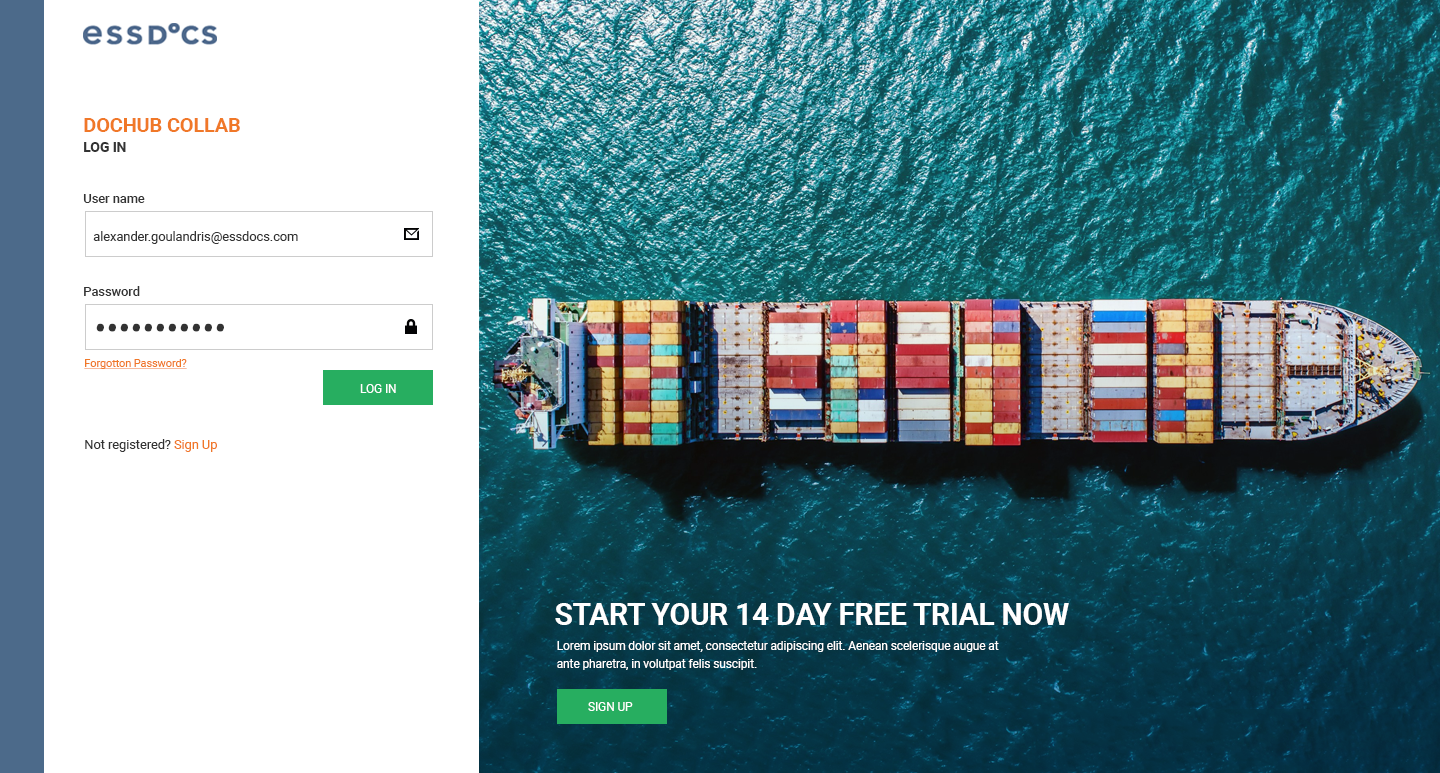Click the padlock icon in Password field
Image resolution: width=1440 pixels, height=773 pixels.
[x=410, y=327]
